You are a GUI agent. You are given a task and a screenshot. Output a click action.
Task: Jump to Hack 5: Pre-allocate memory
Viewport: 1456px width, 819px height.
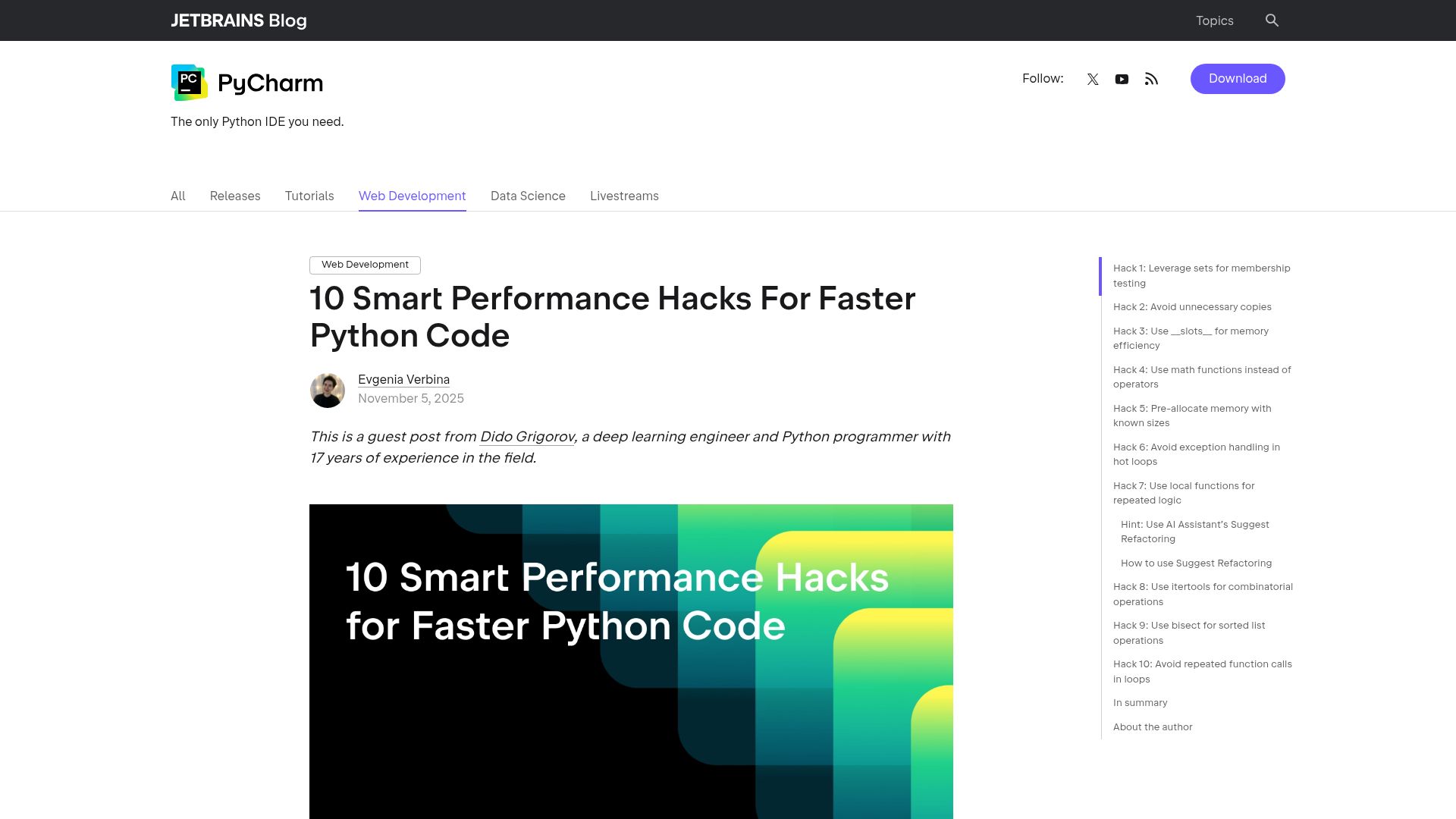(x=1192, y=416)
